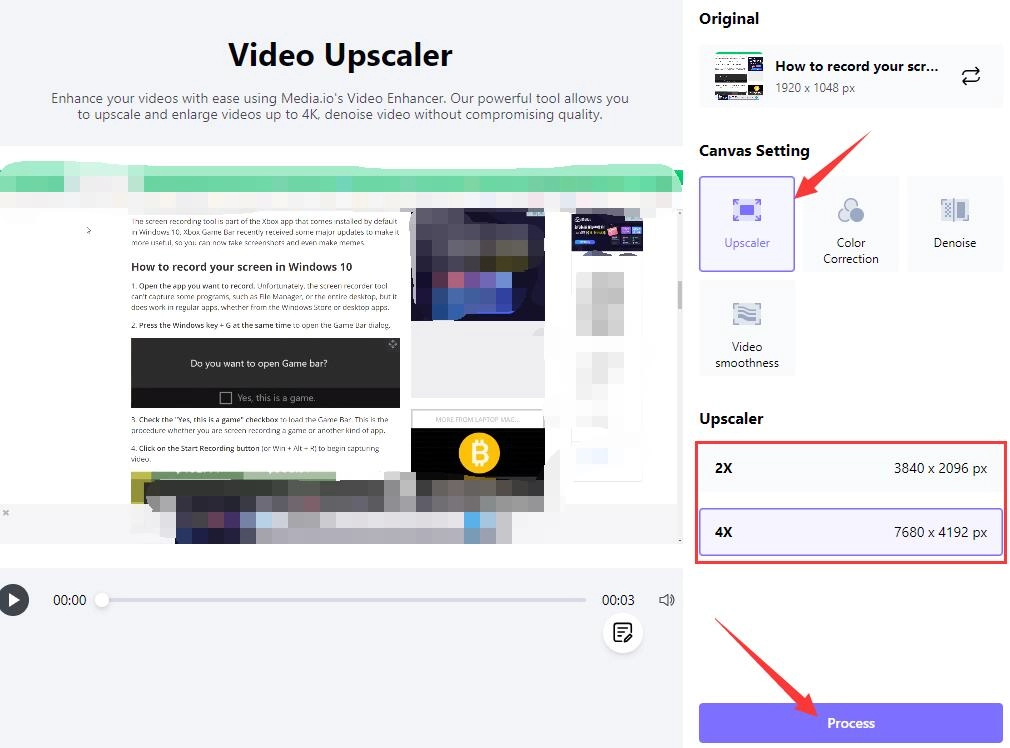Click the original video thumbnail

click(x=738, y=76)
